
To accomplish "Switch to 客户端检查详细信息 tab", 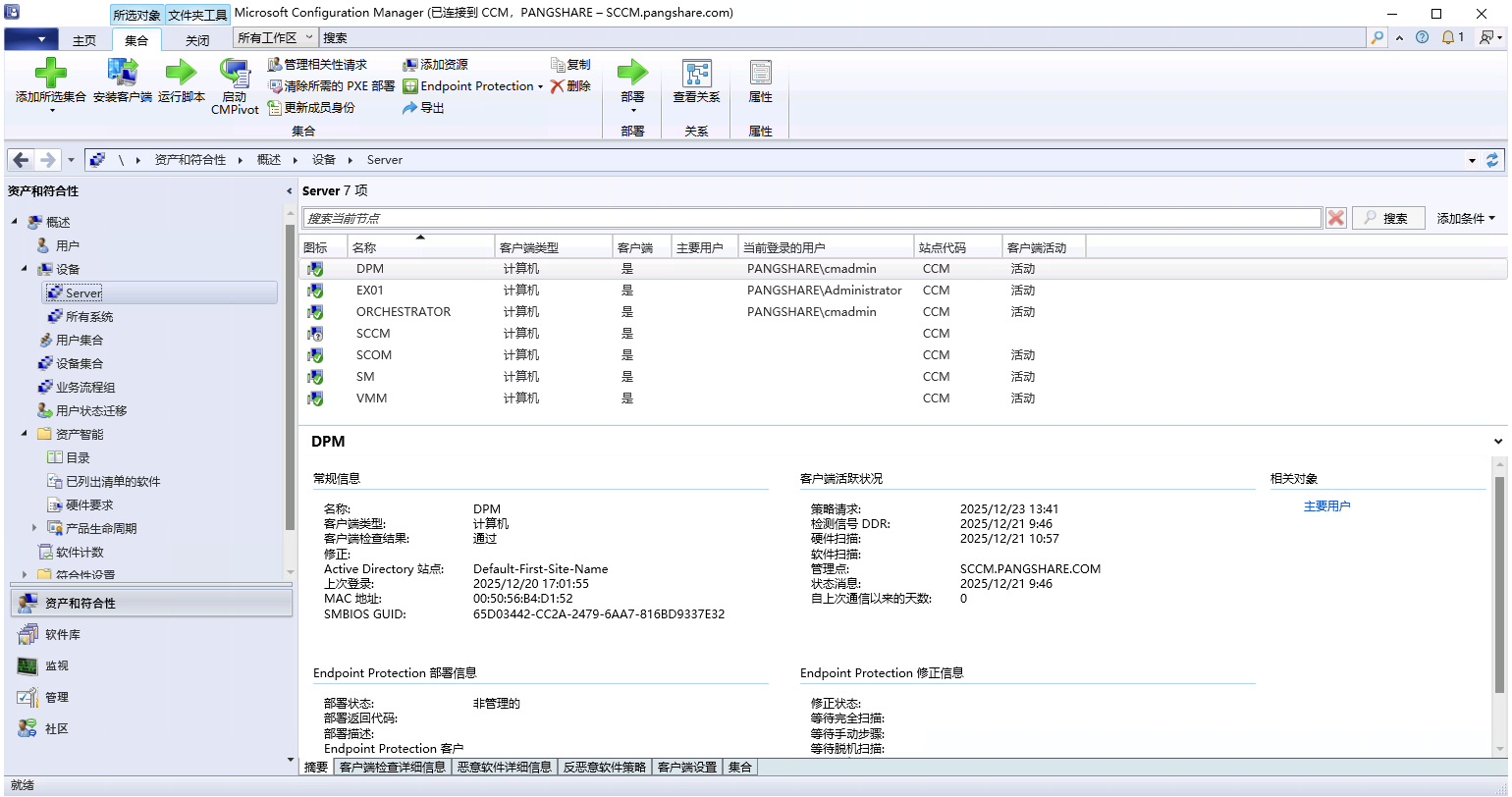I will [x=393, y=768].
